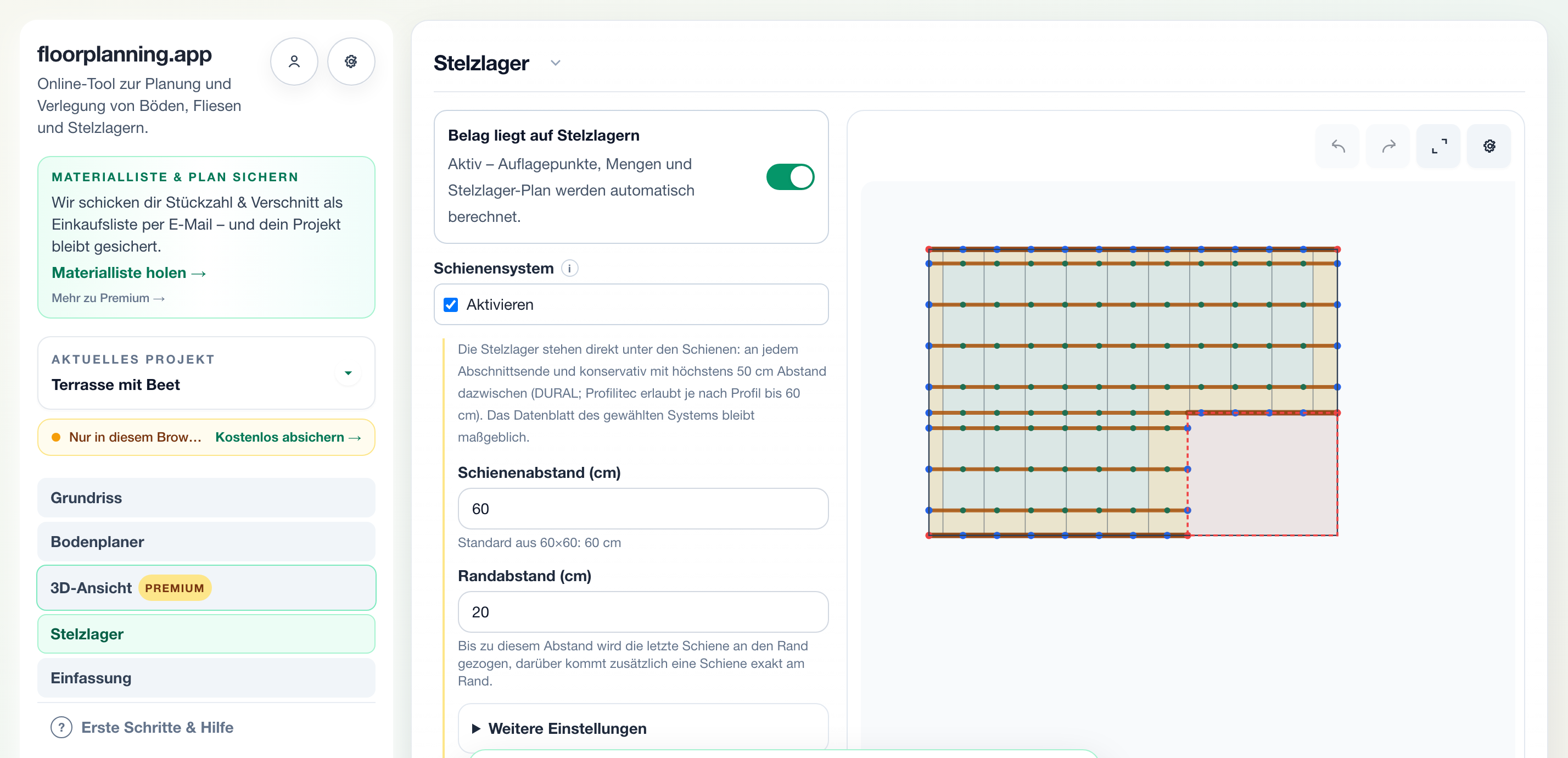Go to the Grundriss section
Viewport: 1568px width, 758px height.
206,498
